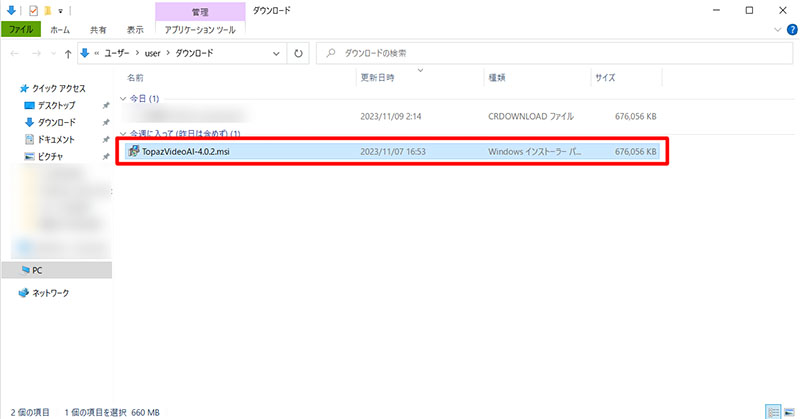
Task: Go back with the left arrow button
Action: pyautogui.click(x=15, y=53)
